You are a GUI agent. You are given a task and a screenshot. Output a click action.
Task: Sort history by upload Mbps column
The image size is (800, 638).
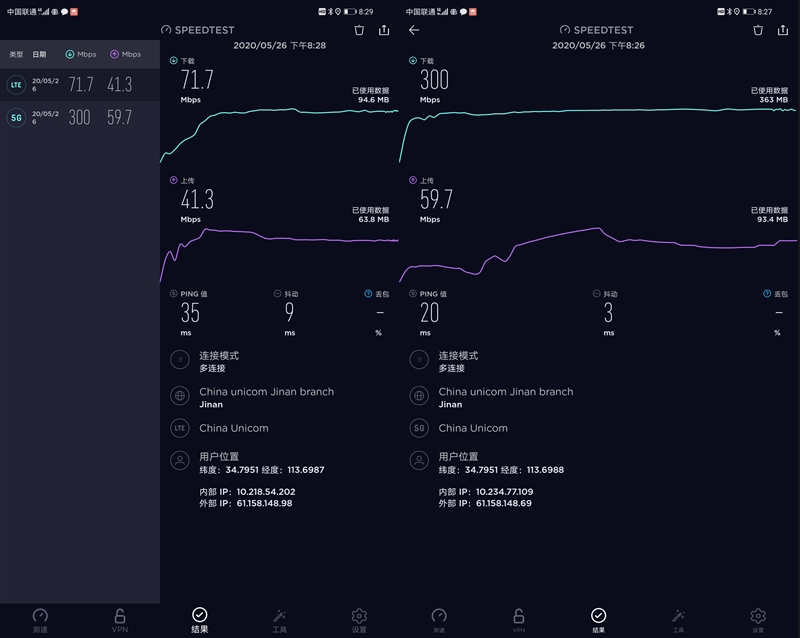(x=125, y=54)
